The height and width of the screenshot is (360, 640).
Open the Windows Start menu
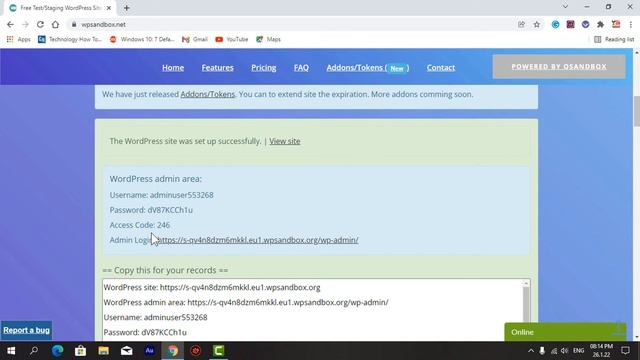pos(11,351)
